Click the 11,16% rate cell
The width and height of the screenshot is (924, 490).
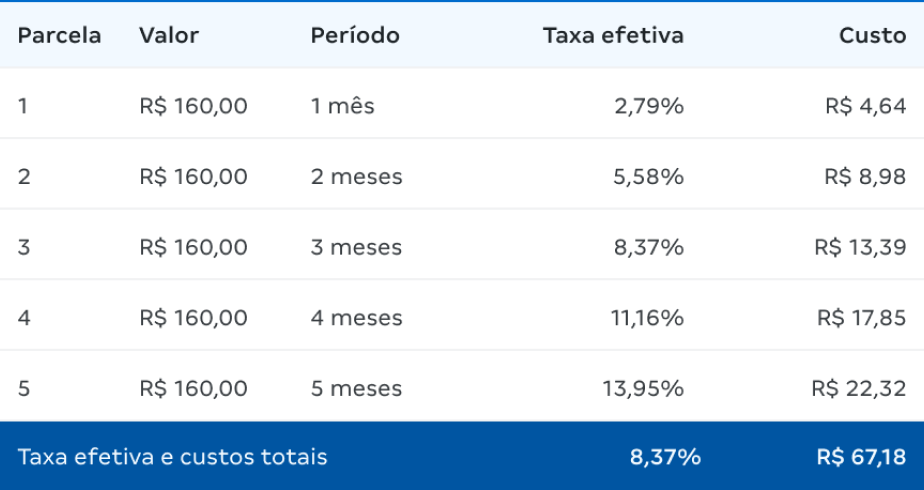[649, 318]
